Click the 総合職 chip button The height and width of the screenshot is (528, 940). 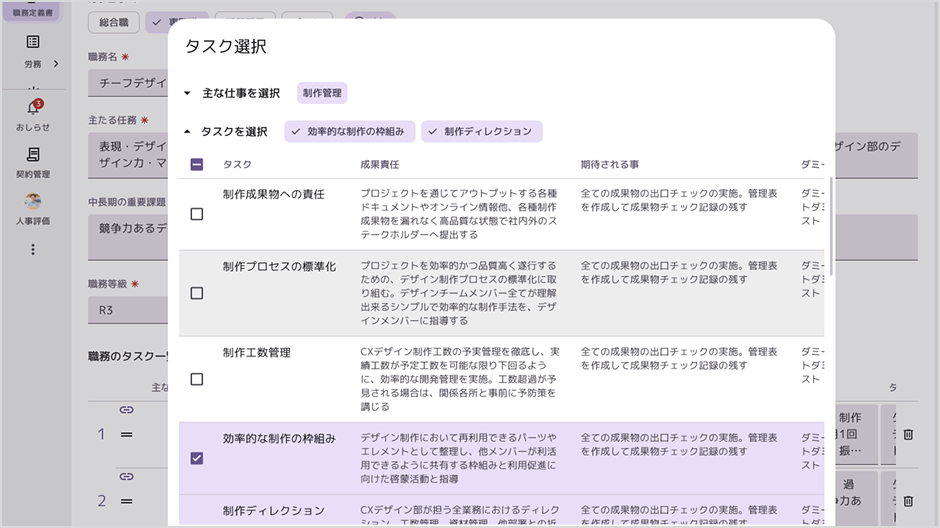pos(114,23)
